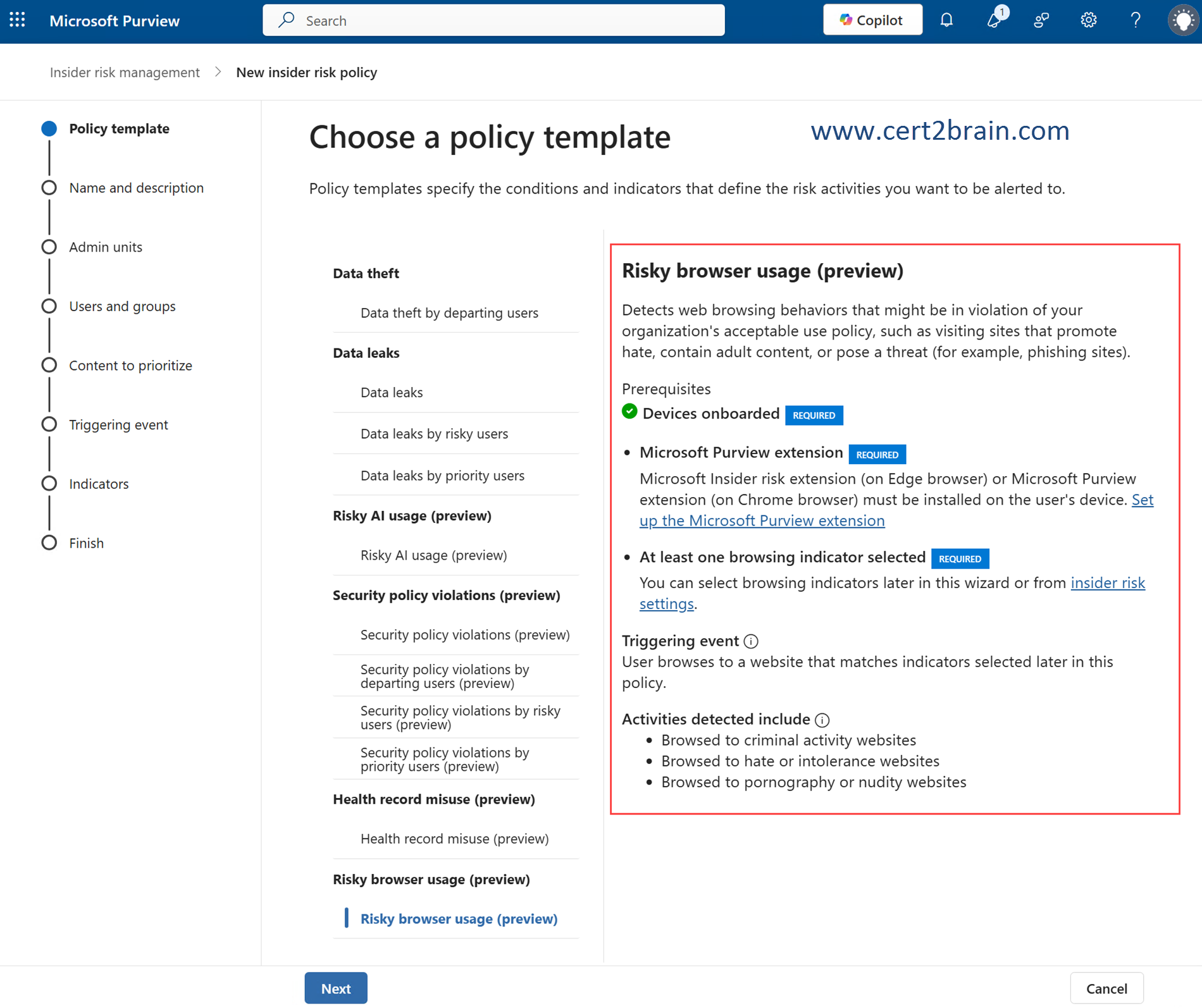
Task: Select the Indicators wizard step
Action: pyautogui.click(x=85, y=484)
